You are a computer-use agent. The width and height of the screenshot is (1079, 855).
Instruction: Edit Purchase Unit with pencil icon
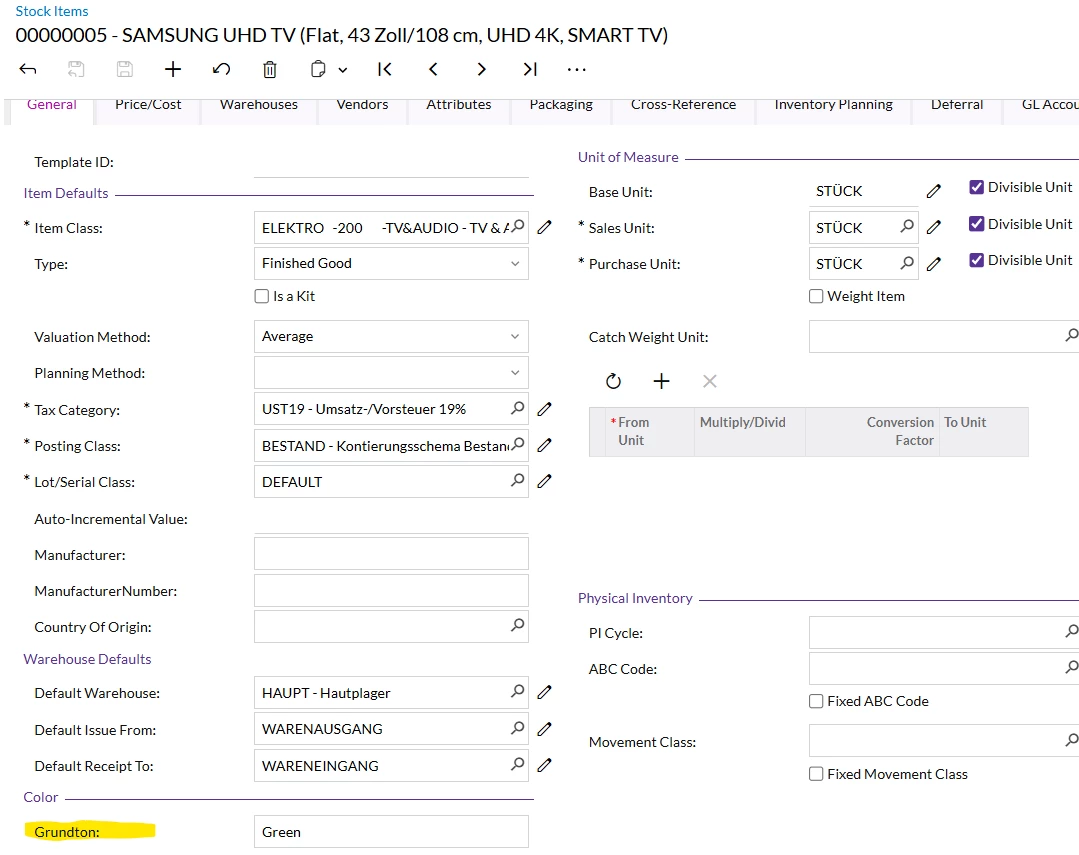(934, 263)
